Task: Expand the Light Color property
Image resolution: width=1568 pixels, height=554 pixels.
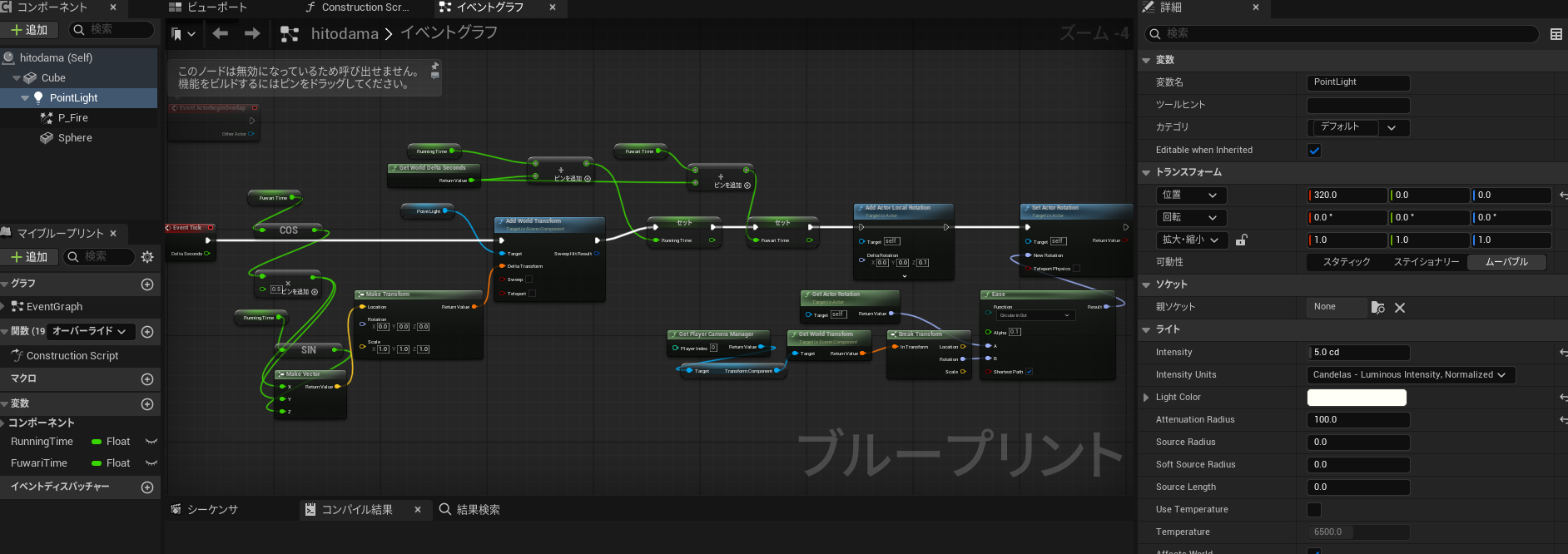Action: pyautogui.click(x=1147, y=398)
